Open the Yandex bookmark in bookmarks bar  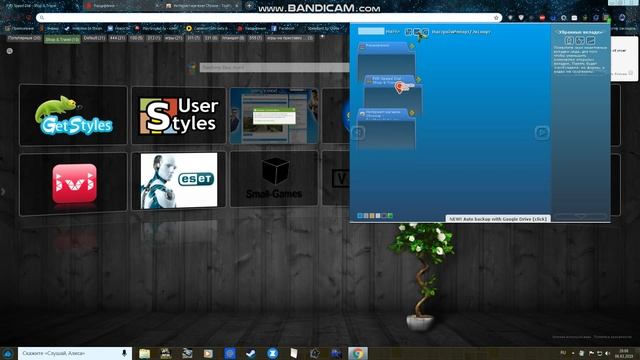point(49,28)
